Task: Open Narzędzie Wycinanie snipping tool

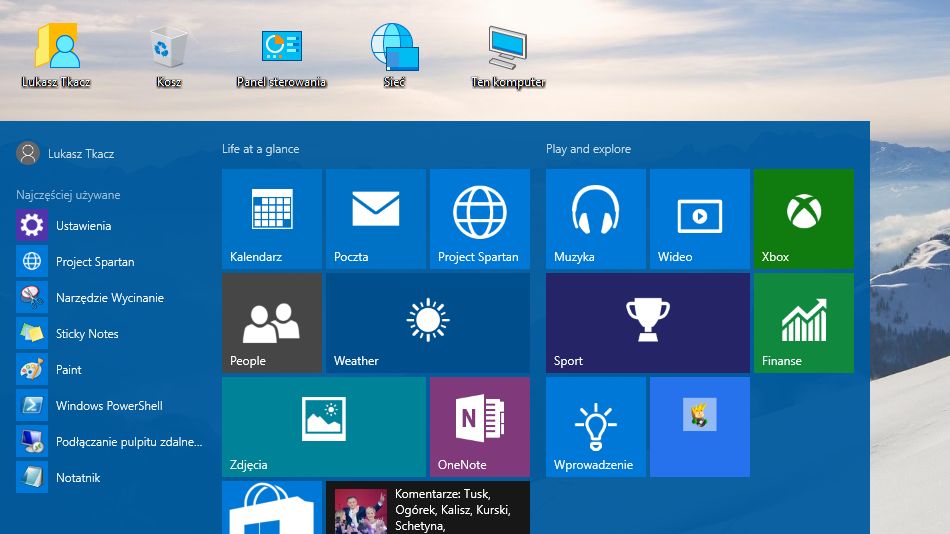Action: click(x=110, y=298)
